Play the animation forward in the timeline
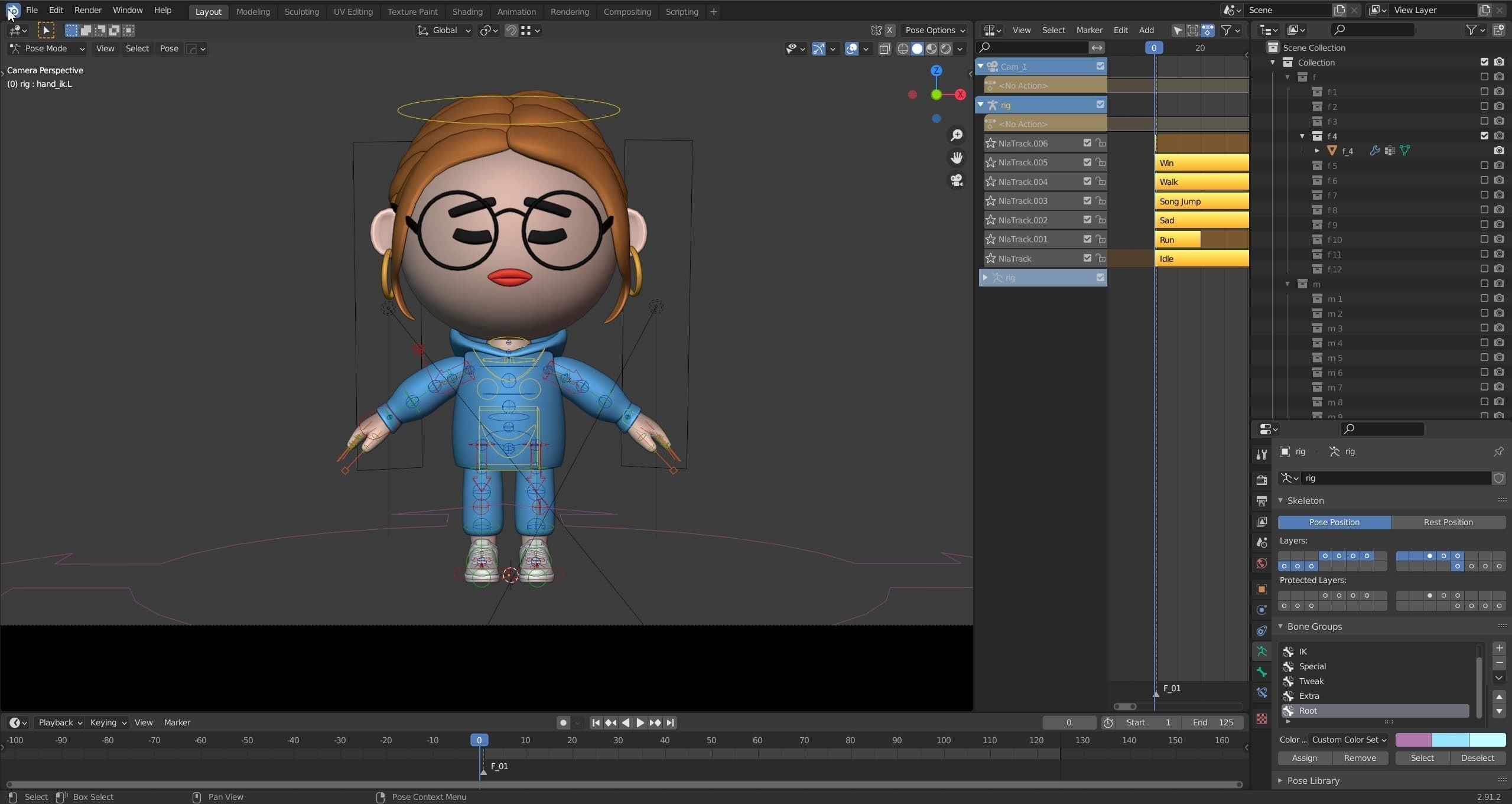 (640, 722)
